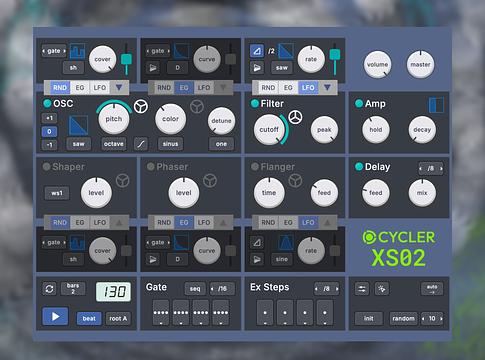This screenshot has width=485, height=360.
Task: Click the retrigger icon in top EG module
Action: 153,68
